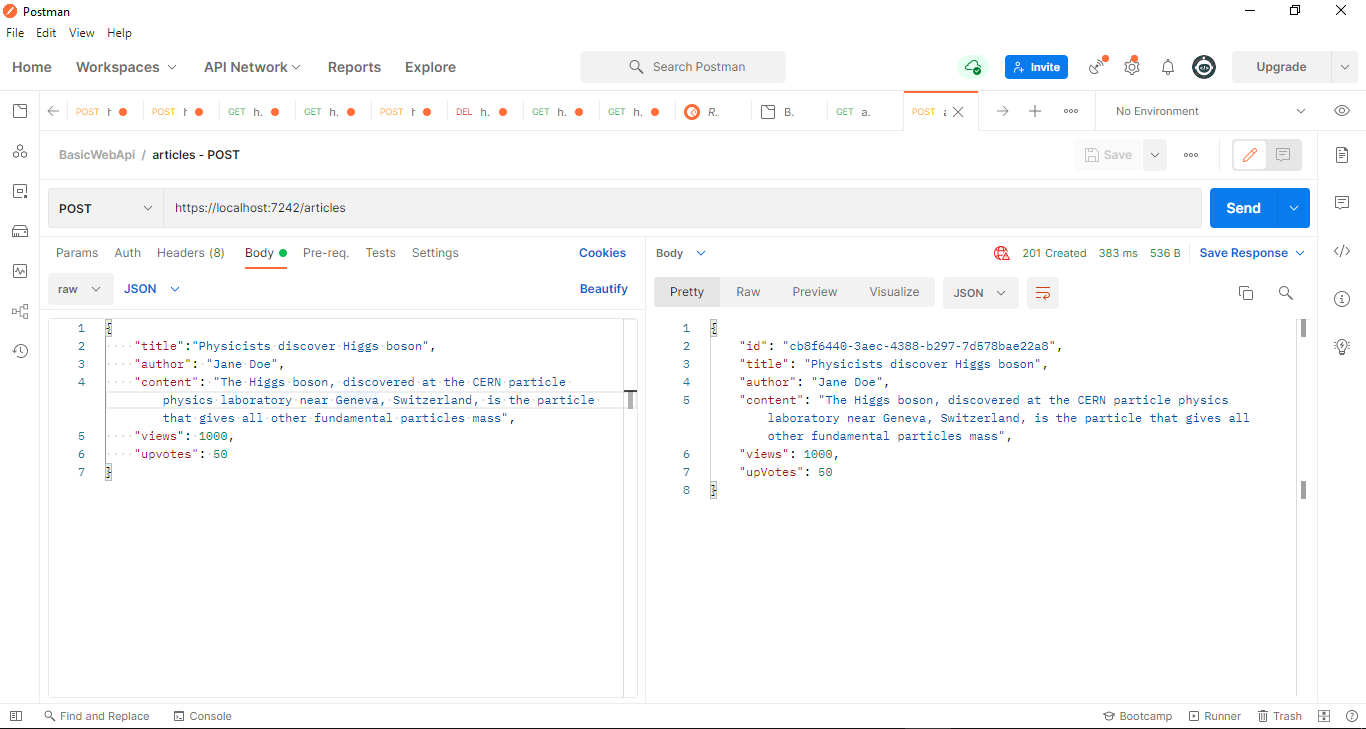
Task: Move to the next tabs with right arrow
Action: point(1002,111)
